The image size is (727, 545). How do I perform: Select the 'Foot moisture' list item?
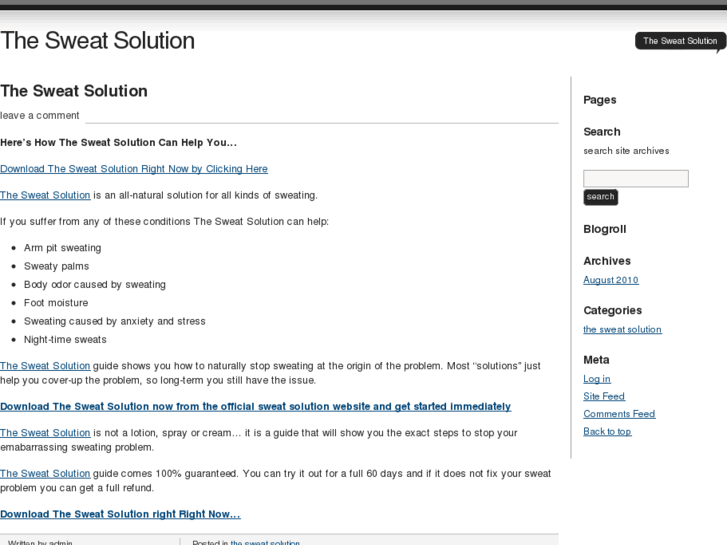(56, 303)
